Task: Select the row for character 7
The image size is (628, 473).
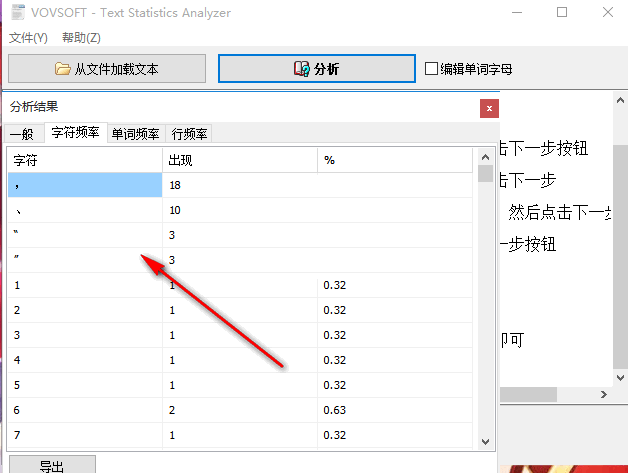Action: pos(240,435)
